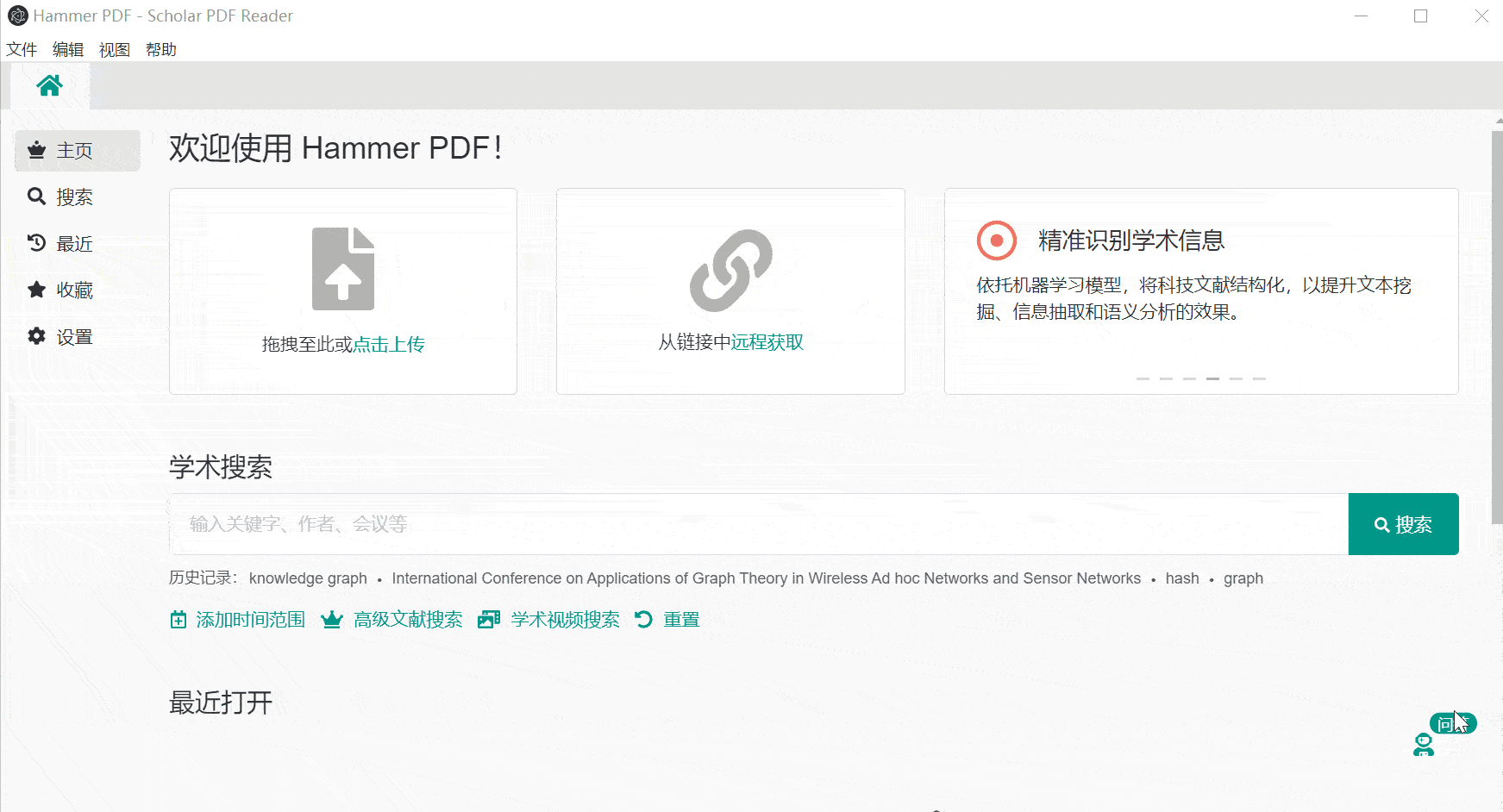Click the academic search input field
Image resolution: width=1503 pixels, height=812 pixels.
759,524
